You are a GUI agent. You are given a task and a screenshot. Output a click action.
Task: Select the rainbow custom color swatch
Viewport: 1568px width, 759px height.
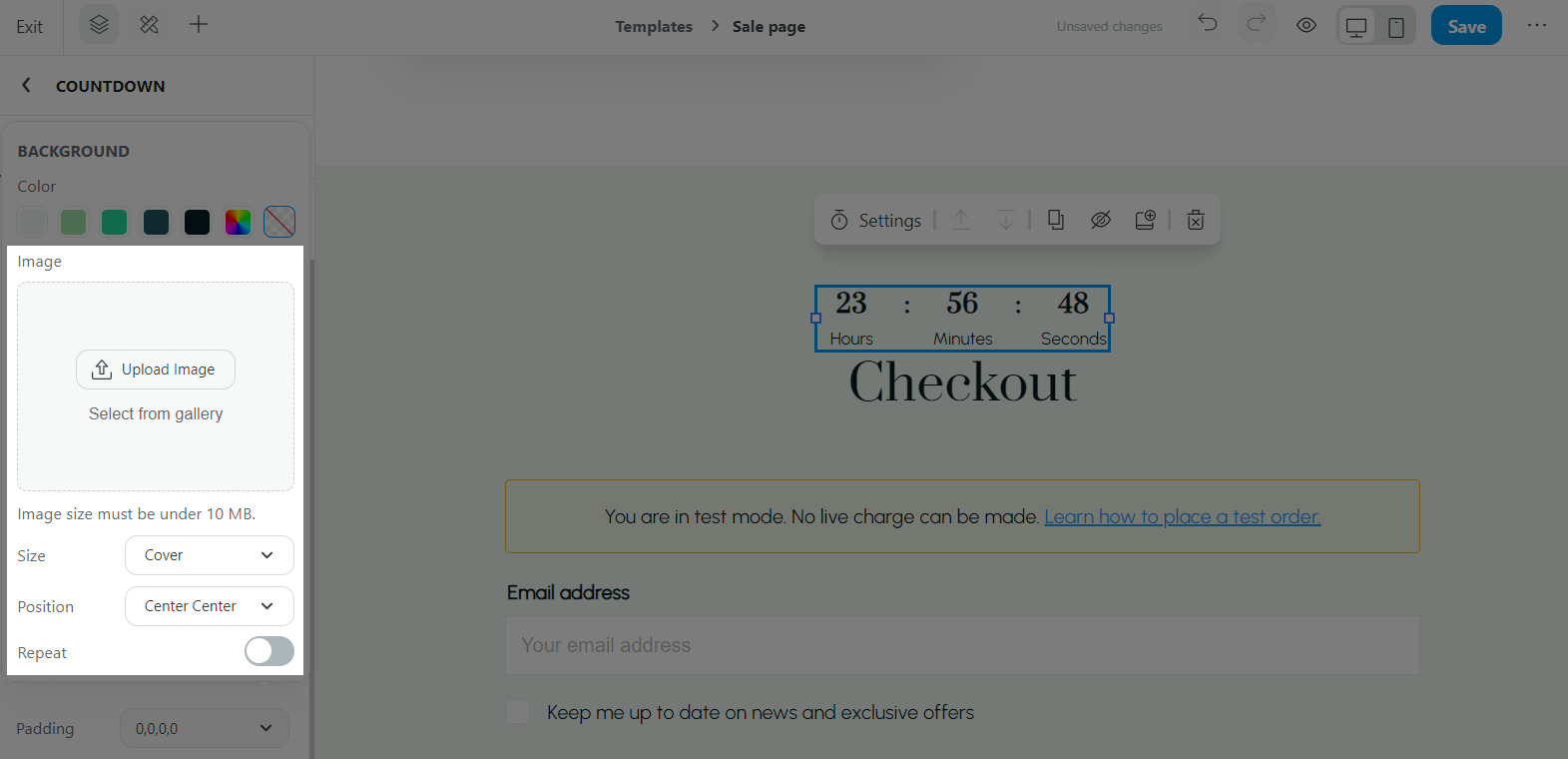coord(238,222)
